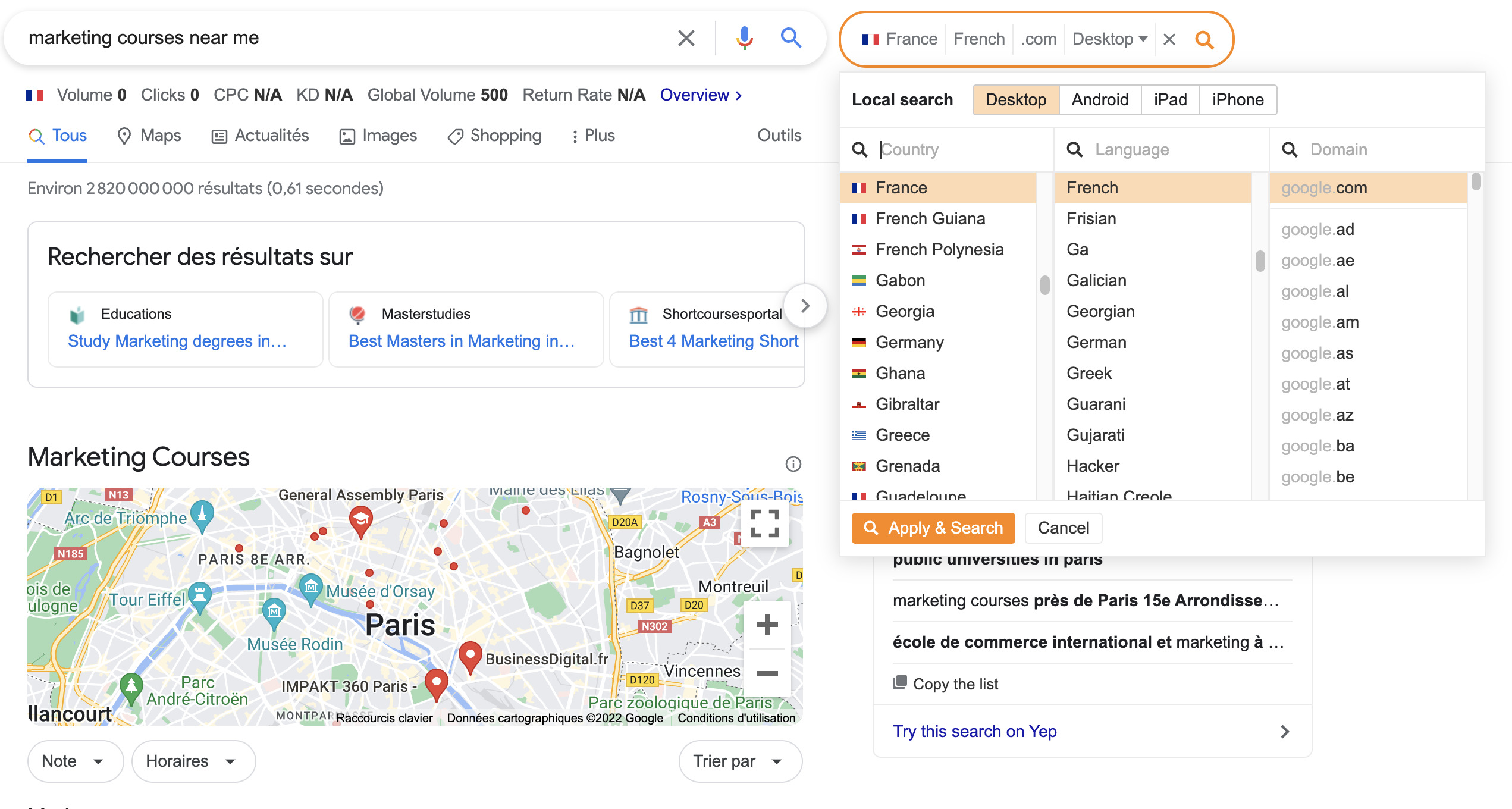Switch local search device to Android

(1099, 99)
